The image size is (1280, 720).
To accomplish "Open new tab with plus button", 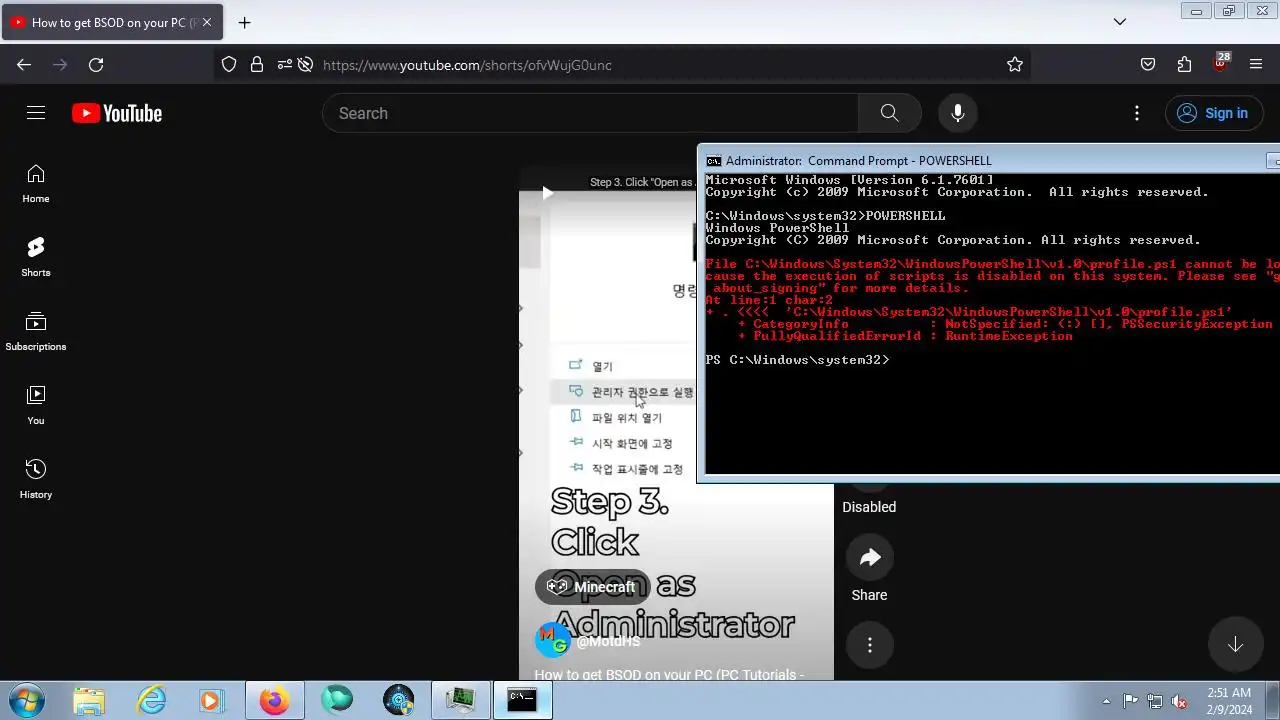I will coord(244,22).
